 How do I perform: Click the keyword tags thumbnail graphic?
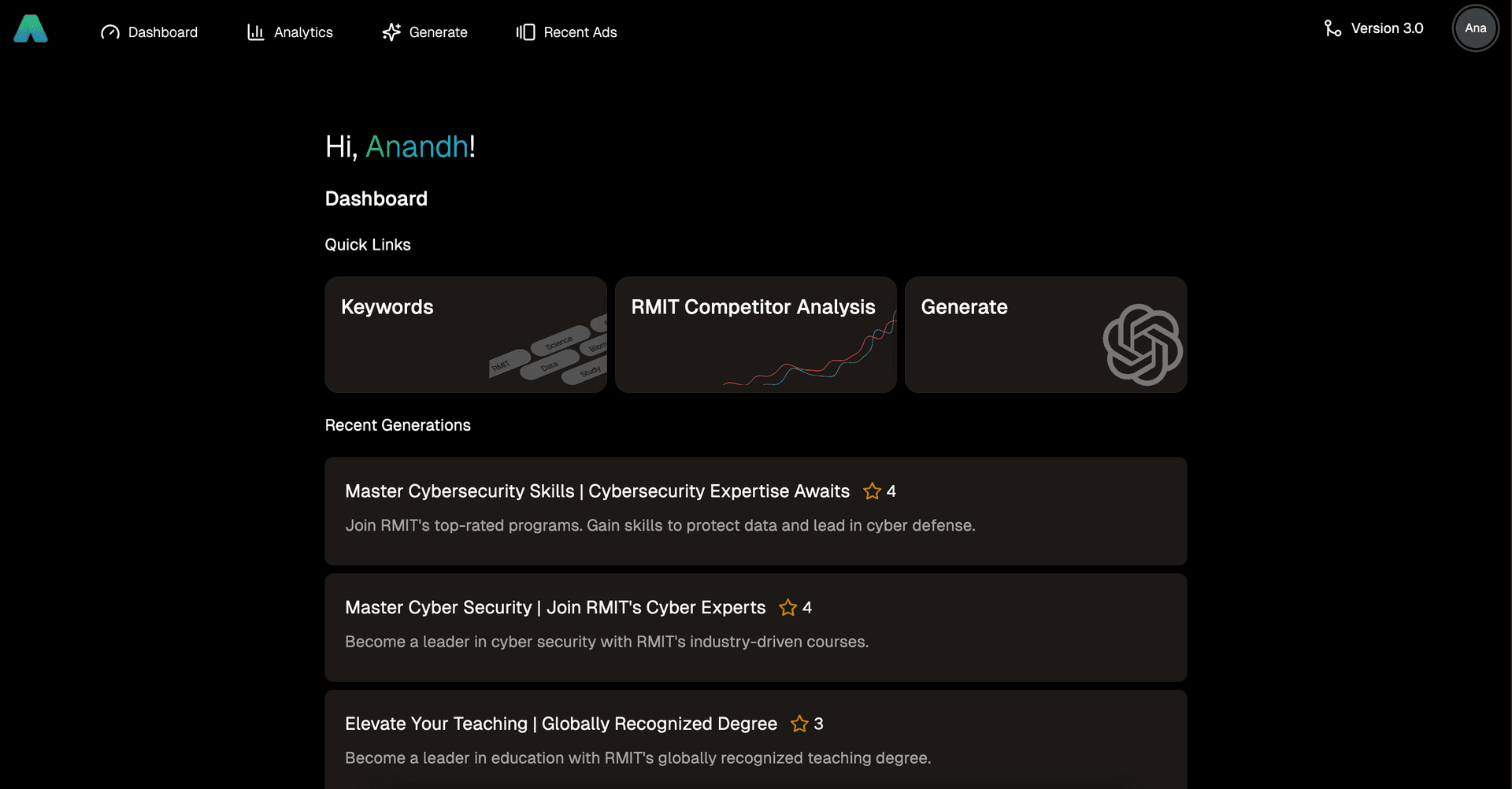[x=551, y=354]
